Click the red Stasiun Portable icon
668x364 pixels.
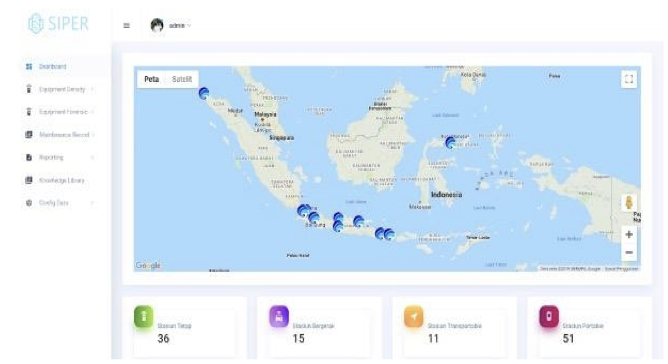[549, 317]
